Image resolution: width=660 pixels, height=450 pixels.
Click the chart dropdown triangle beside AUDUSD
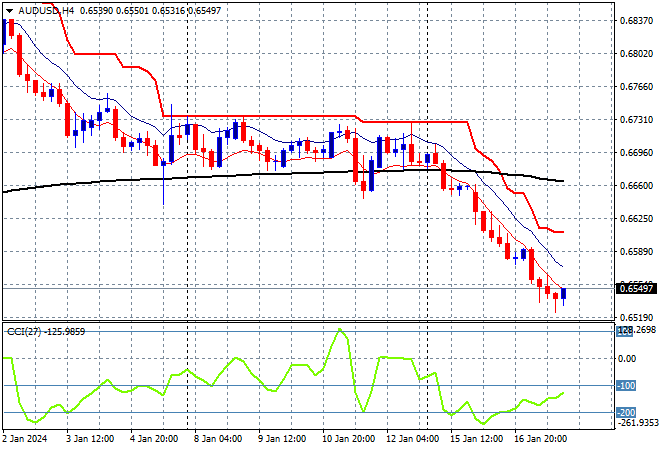(9, 11)
